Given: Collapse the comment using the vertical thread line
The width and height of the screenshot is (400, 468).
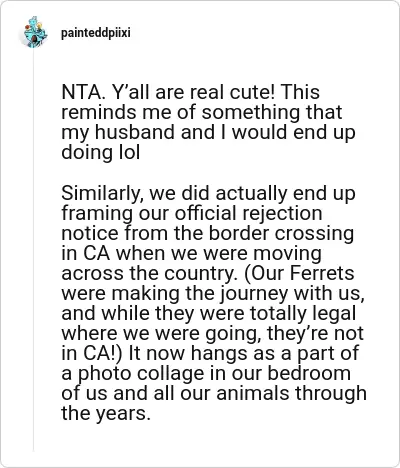Looking at the screenshot, I should coord(33,250).
